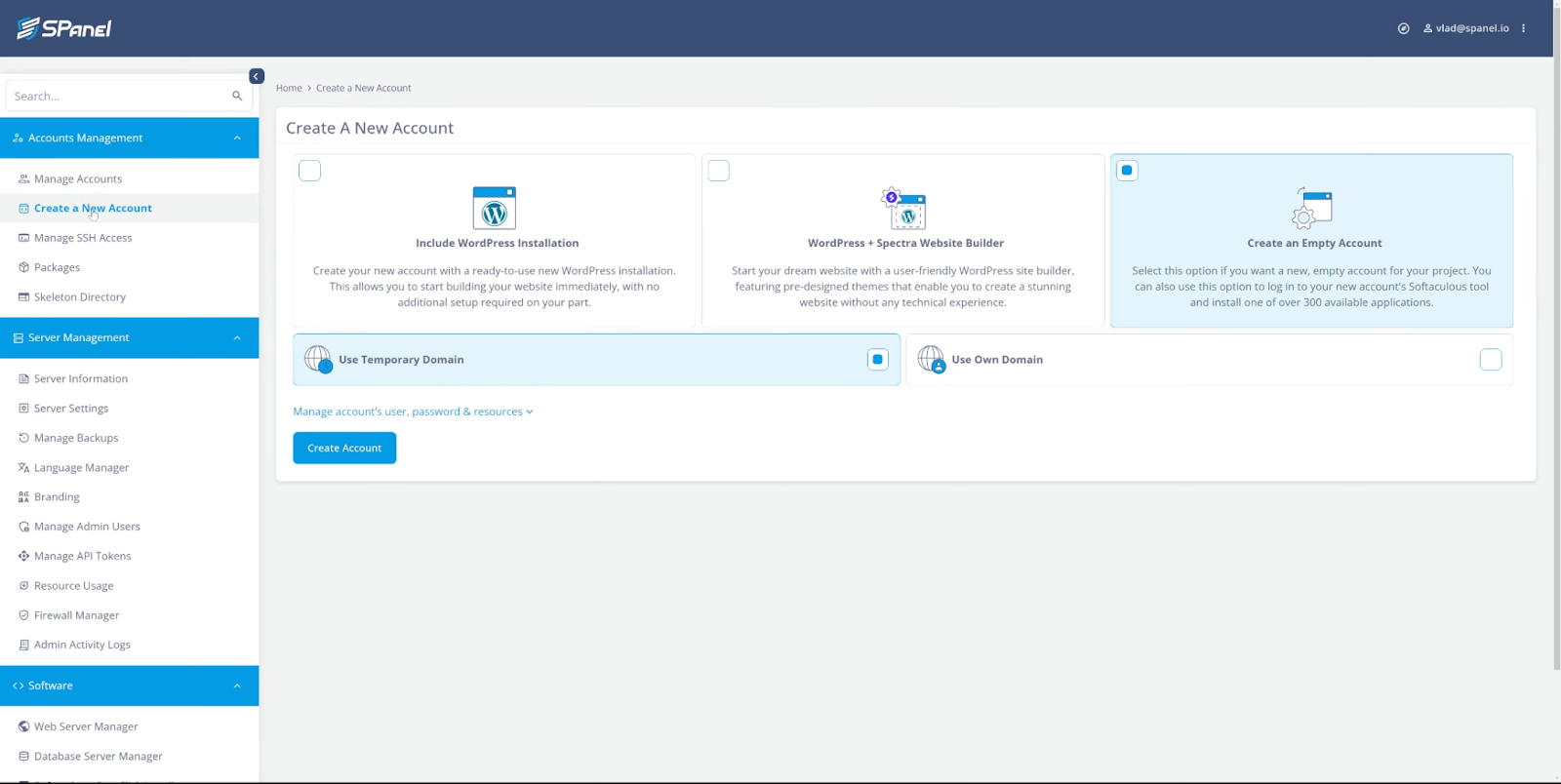Click the Use Temporary Domain globe icon
The image size is (1561, 784).
coord(318,360)
